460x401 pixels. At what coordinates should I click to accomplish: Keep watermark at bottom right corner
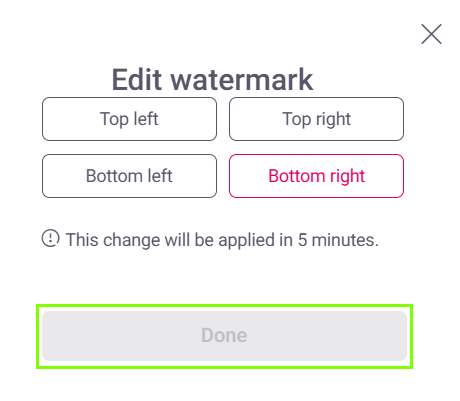pos(316,176)
